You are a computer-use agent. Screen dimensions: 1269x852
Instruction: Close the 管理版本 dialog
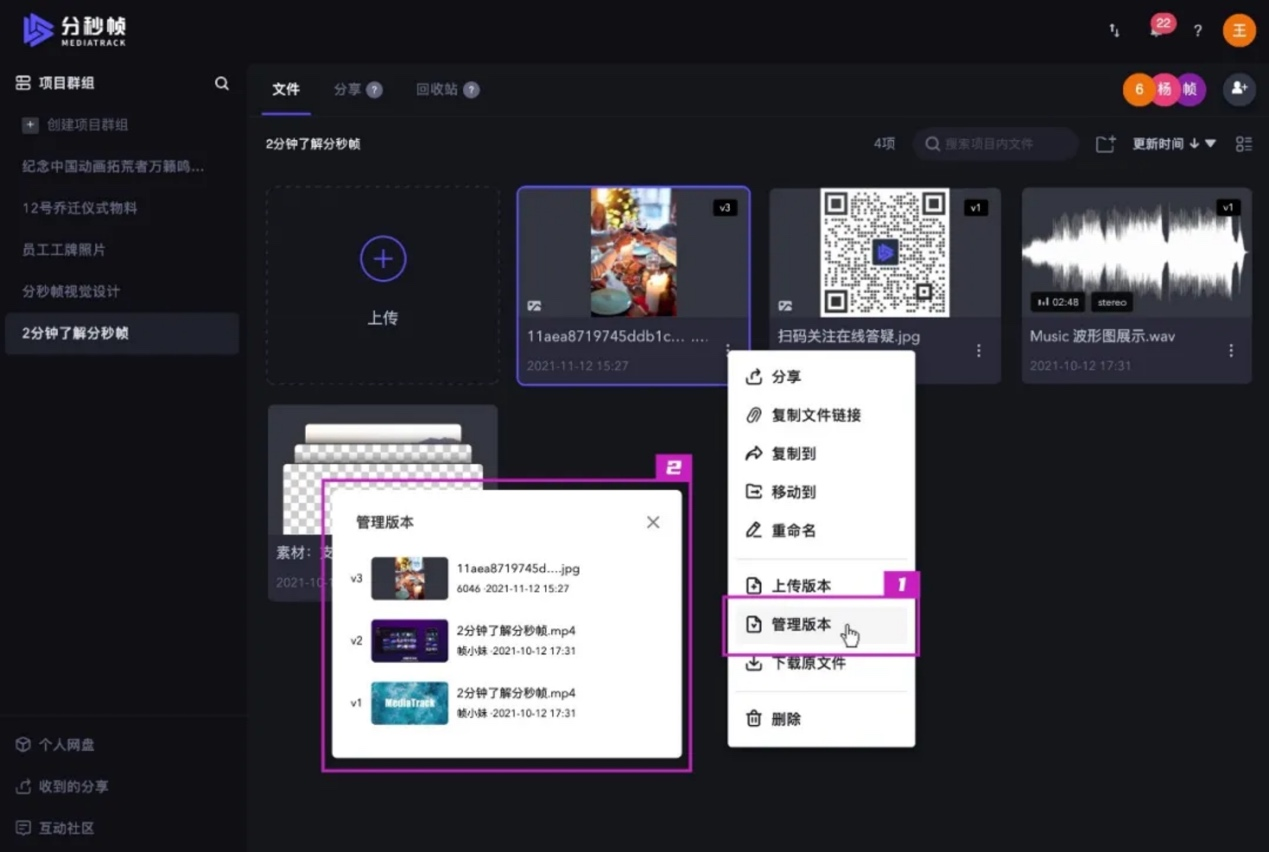coord(653,522)
